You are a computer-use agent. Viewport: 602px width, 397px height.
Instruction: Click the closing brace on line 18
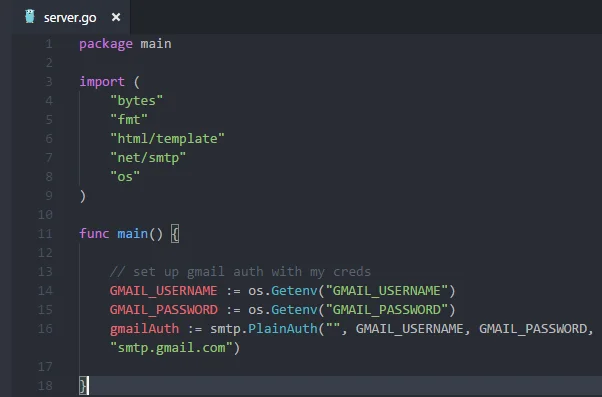[x=83, y=385]
